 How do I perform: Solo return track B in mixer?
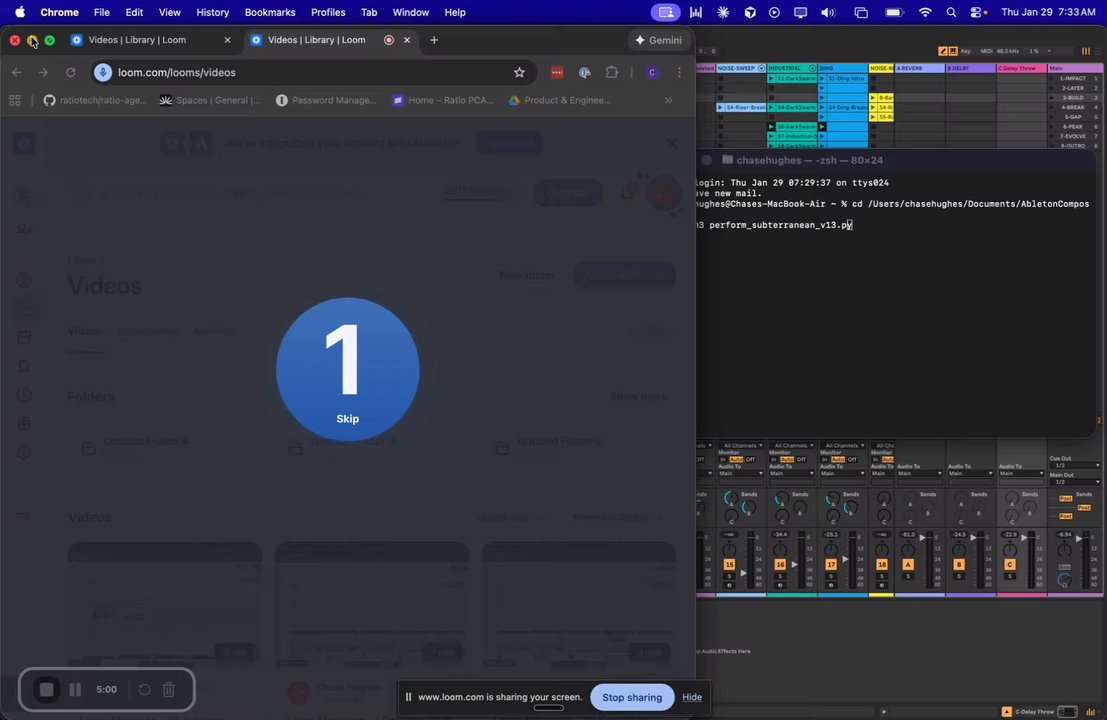coord(959,576)
